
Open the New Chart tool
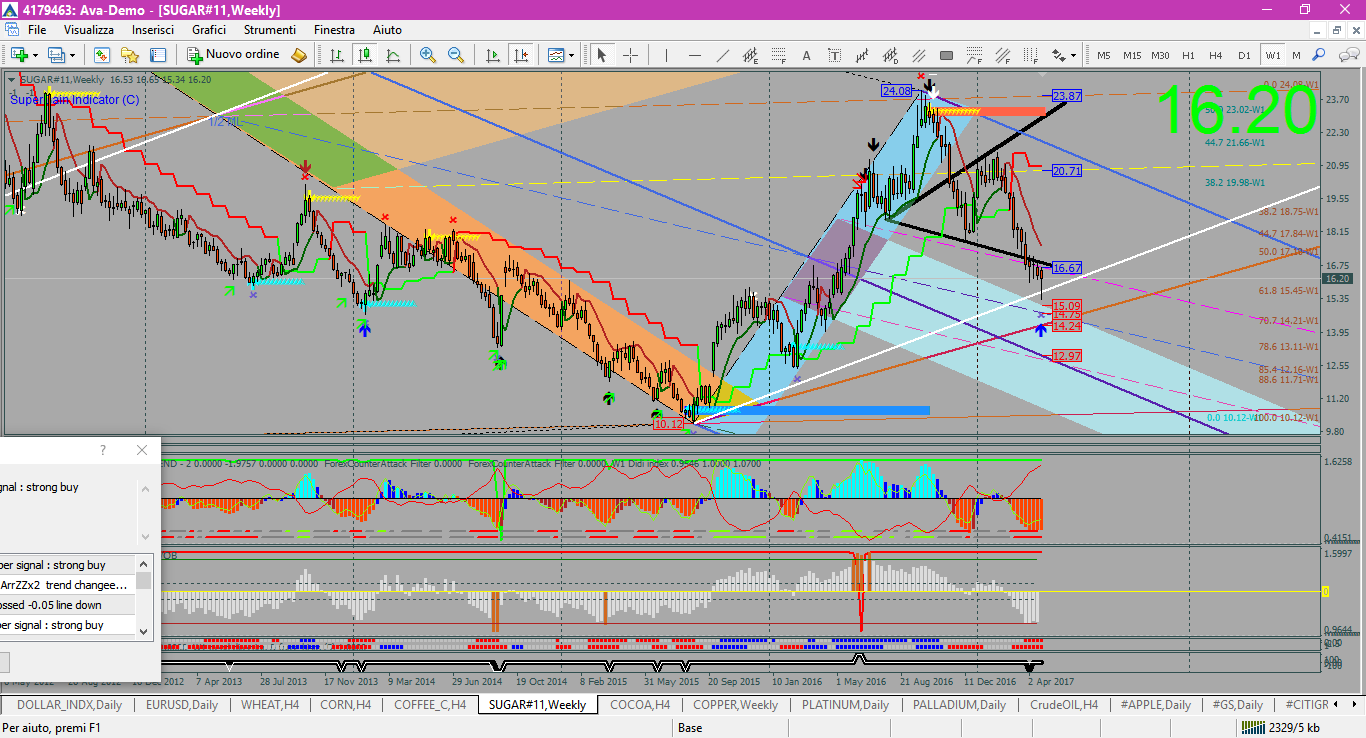(x=18, y=55)
